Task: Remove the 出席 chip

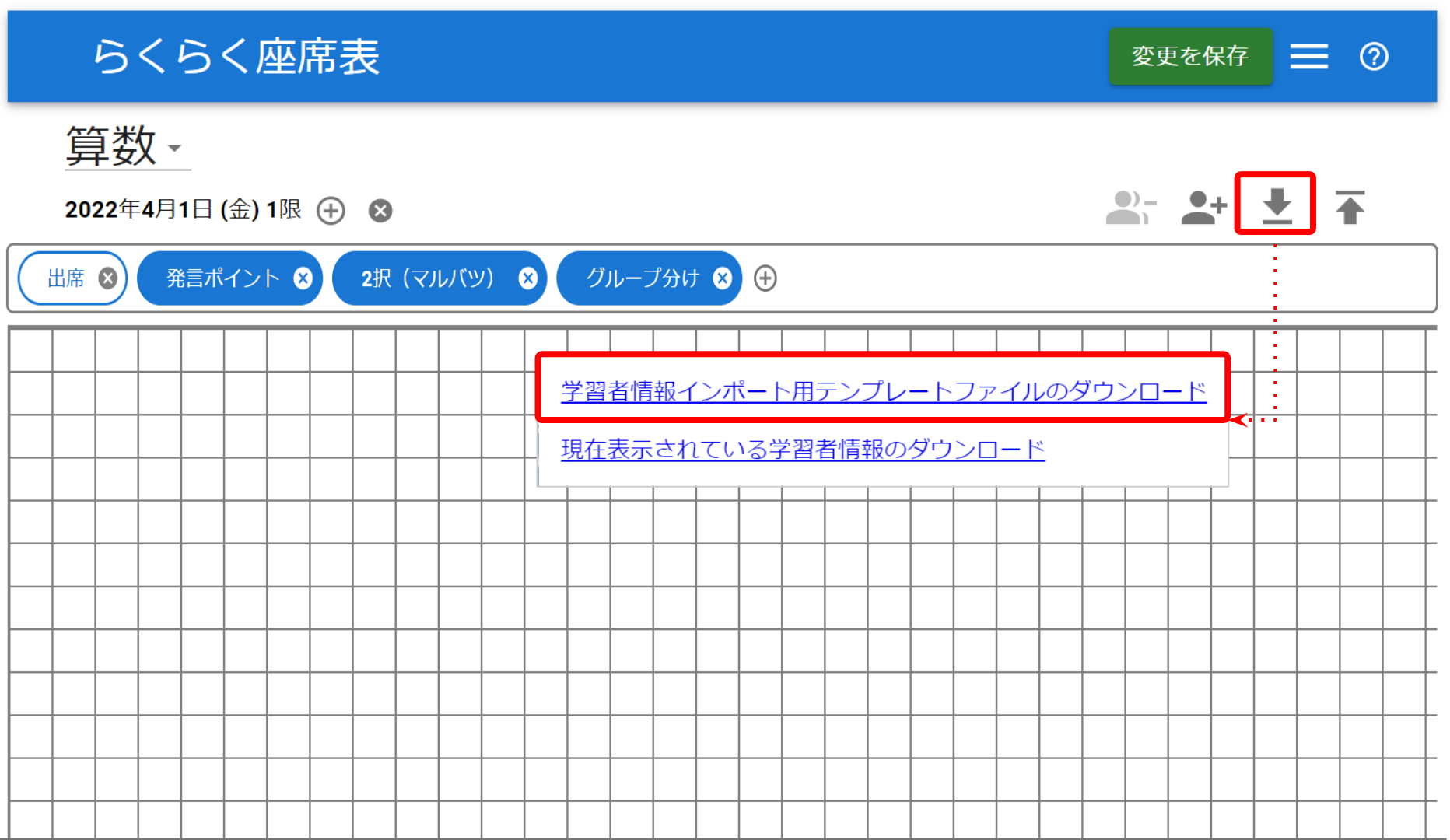Action: (107, 278)
